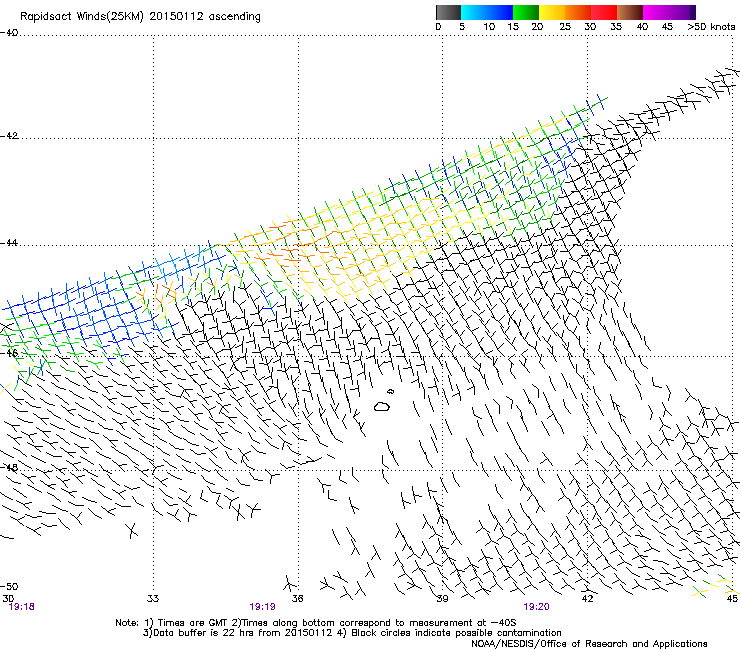Screen dimensions: 740x650
Task: Click the cyan 5-10 knots legend swatch
Action: [474, 12]
